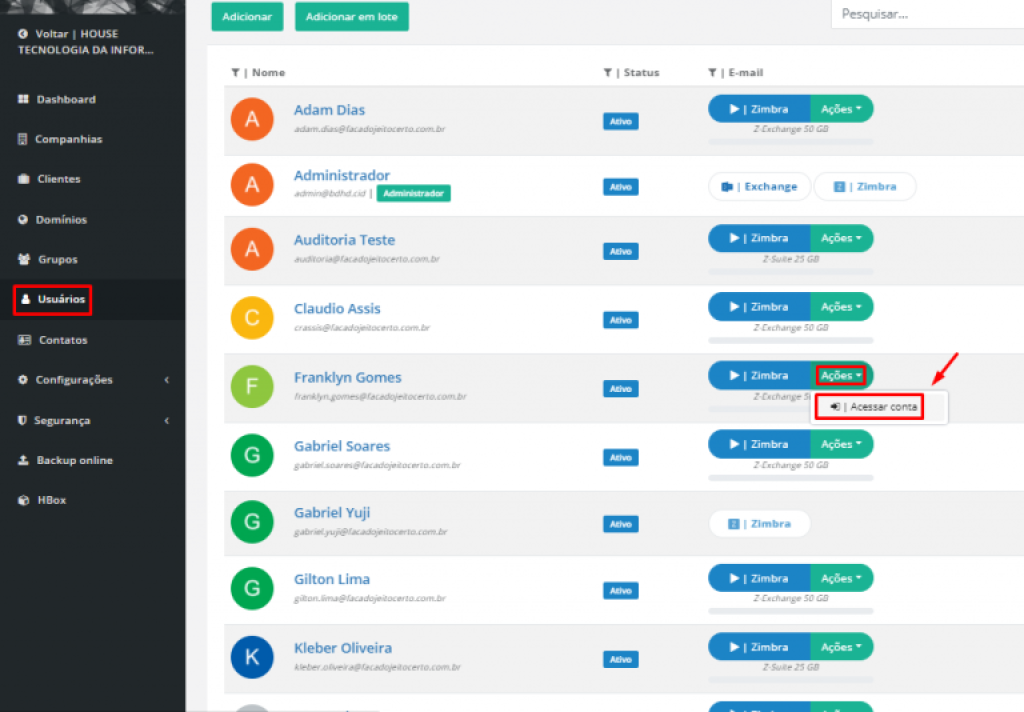
Task: Click the filter icon beside Status column
Action: (607, 73)
